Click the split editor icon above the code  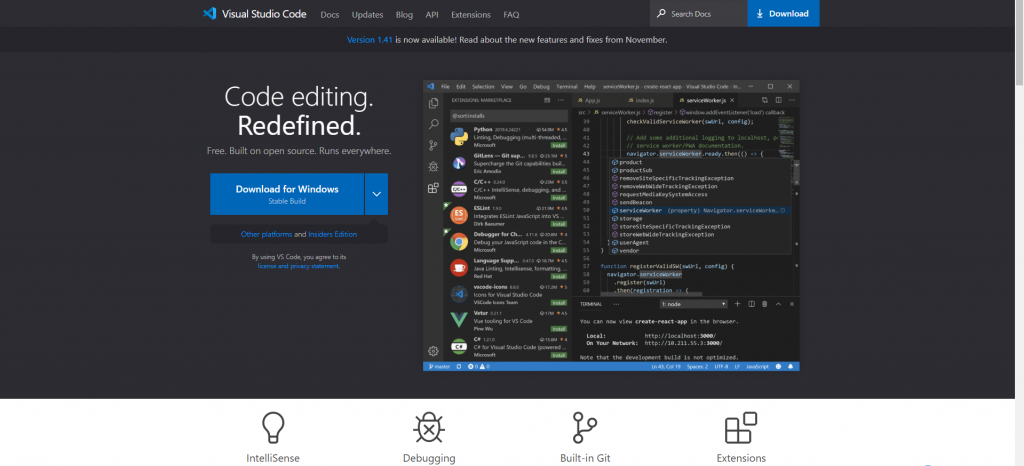coord(778,101)
